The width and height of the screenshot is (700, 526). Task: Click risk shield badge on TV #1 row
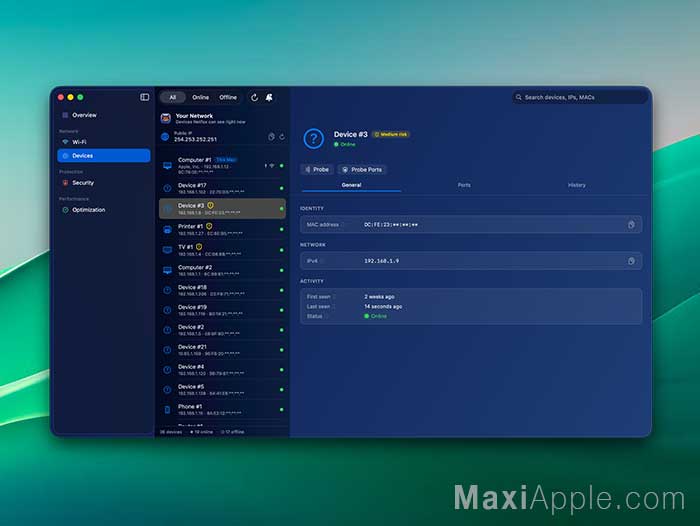[199, 247]
